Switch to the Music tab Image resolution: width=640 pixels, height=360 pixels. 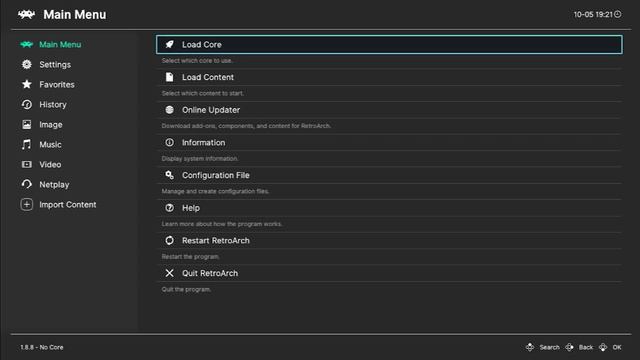coord(50,144)
